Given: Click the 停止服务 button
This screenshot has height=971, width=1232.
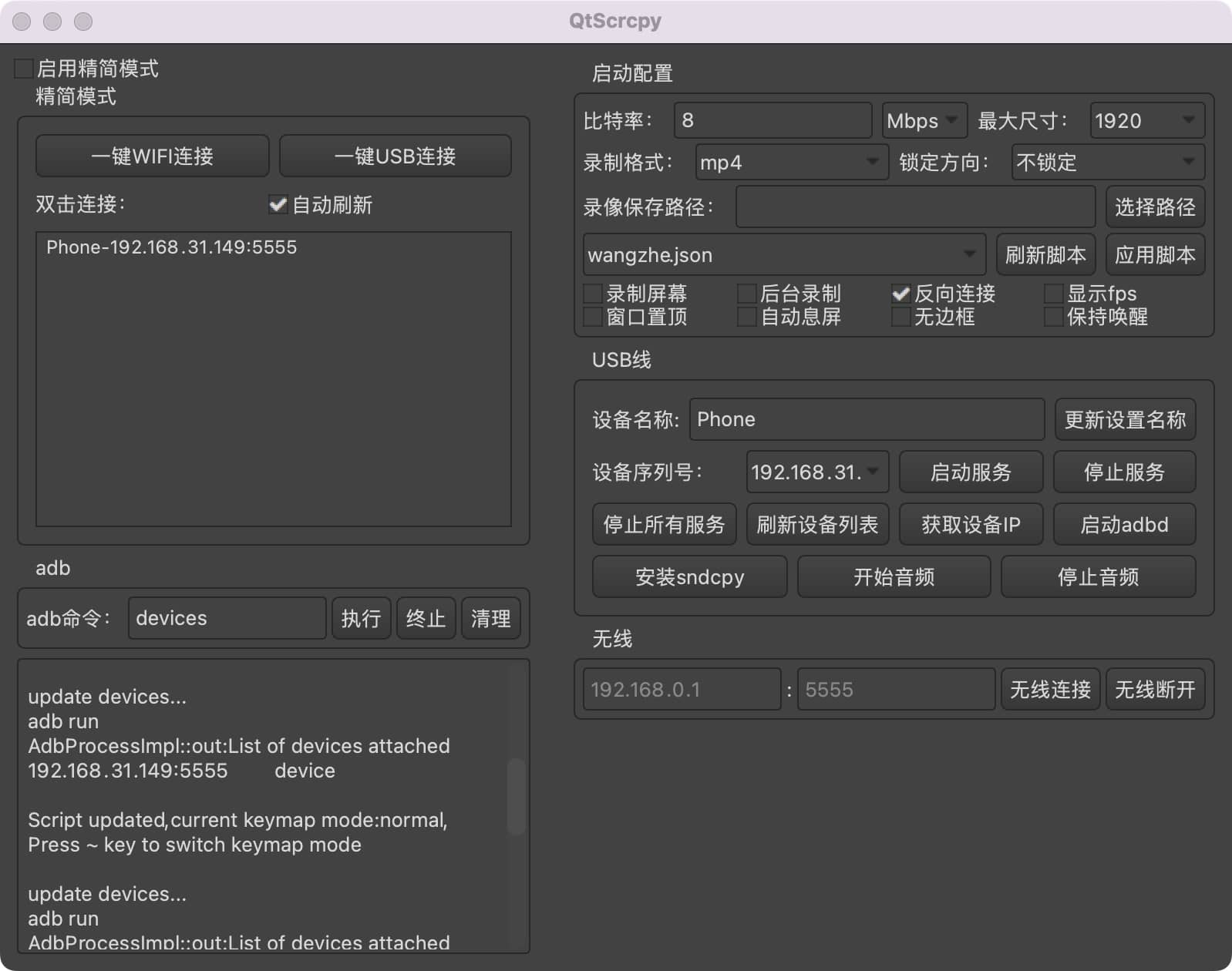Looking at the screenshot, I should [x=1124, y=472].
